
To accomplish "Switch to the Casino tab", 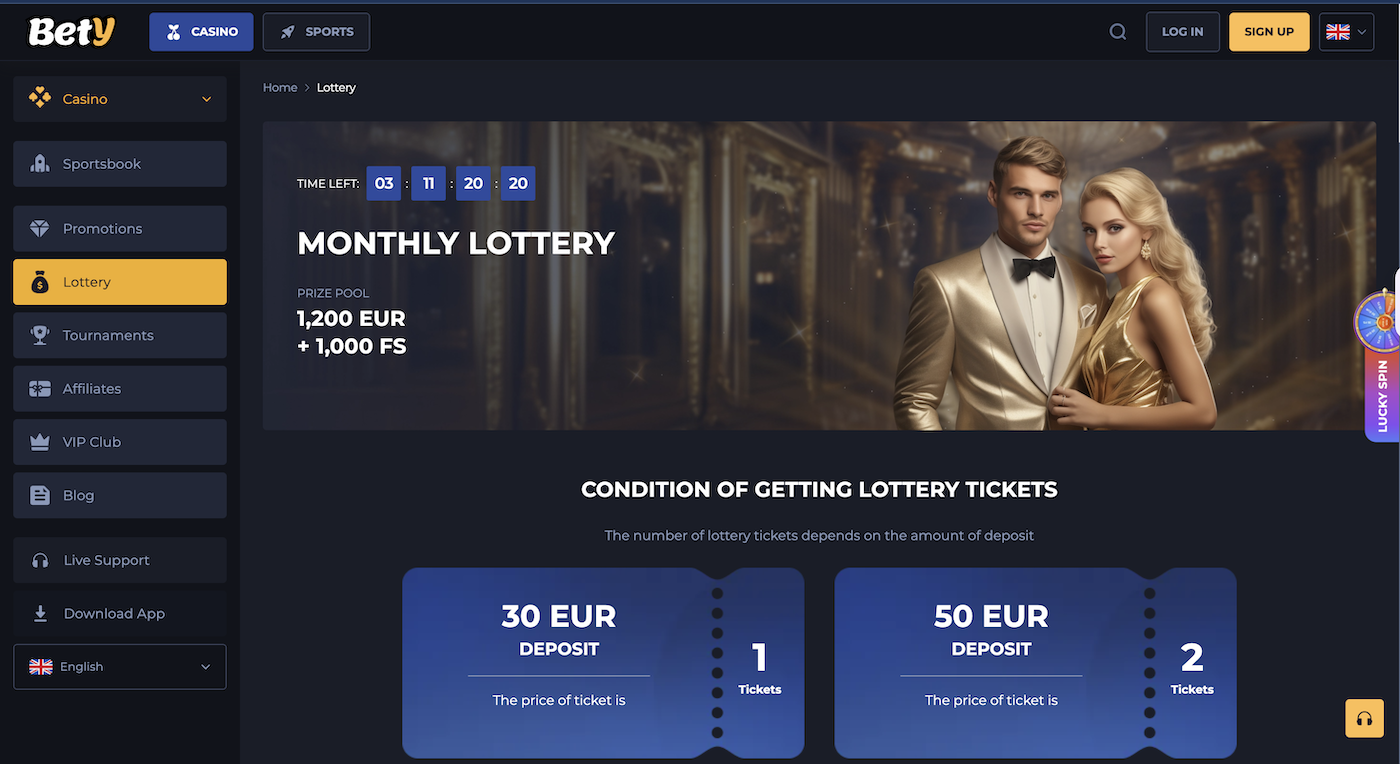I will click(x=201, y=32).
